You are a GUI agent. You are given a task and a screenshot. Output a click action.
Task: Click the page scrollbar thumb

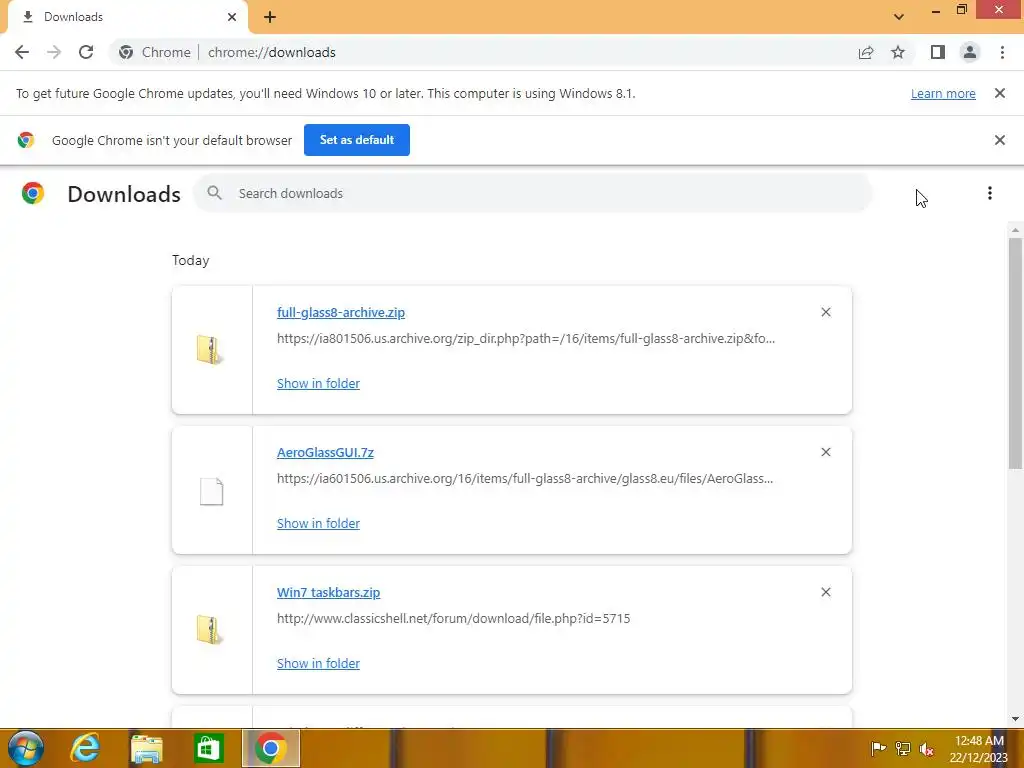[1015, 353]
